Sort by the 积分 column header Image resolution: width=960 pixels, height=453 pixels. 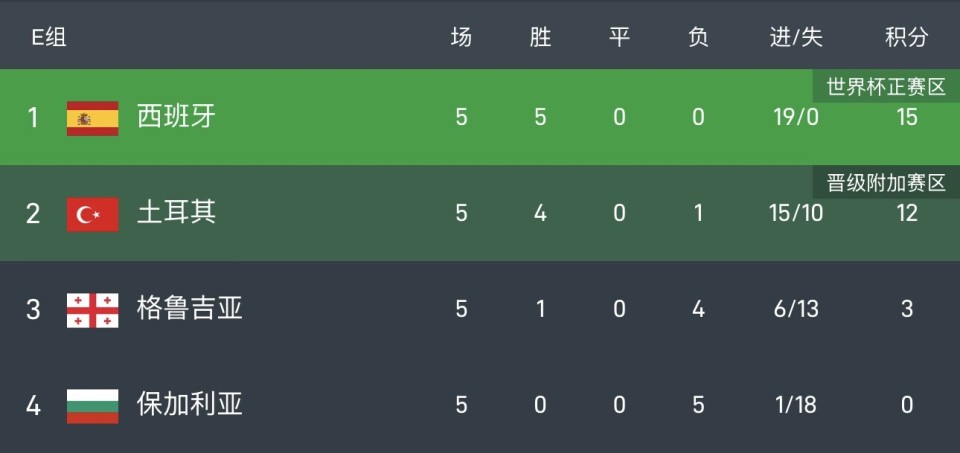906,38
